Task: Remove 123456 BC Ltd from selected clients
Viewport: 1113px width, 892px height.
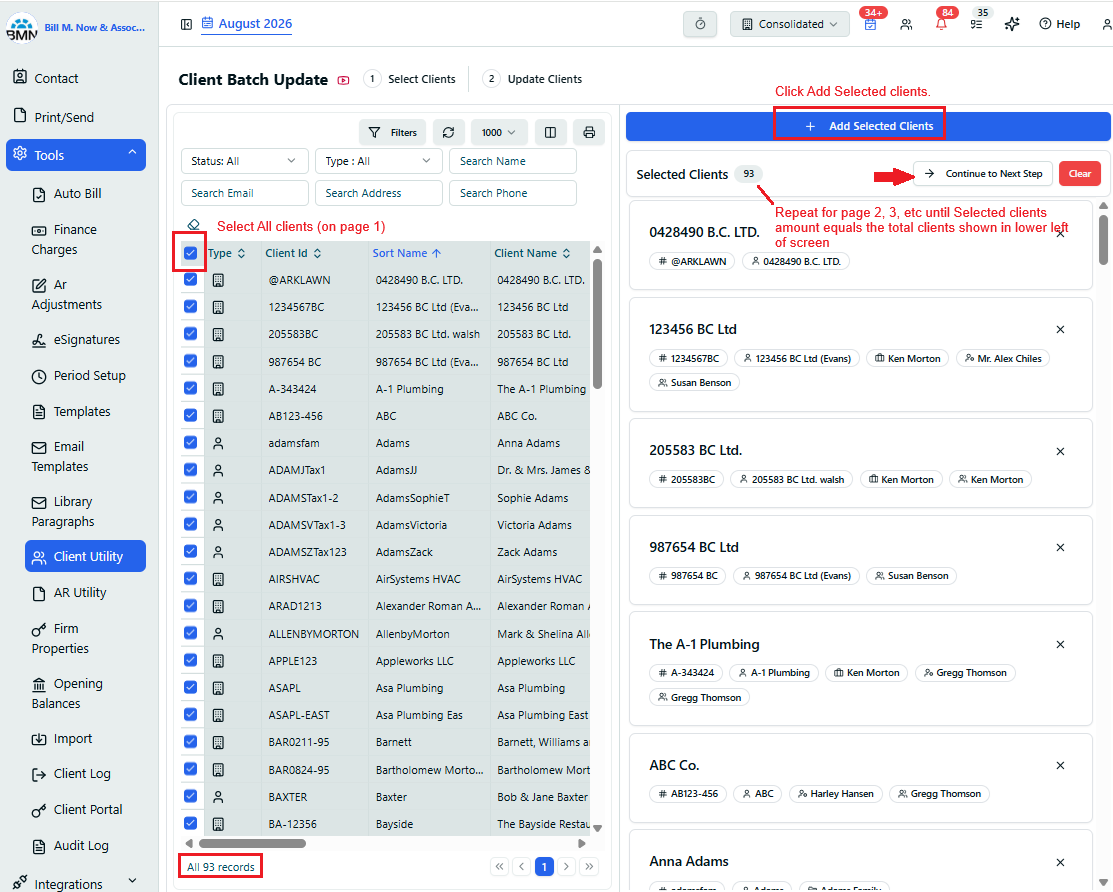Action: point(1060,329)
